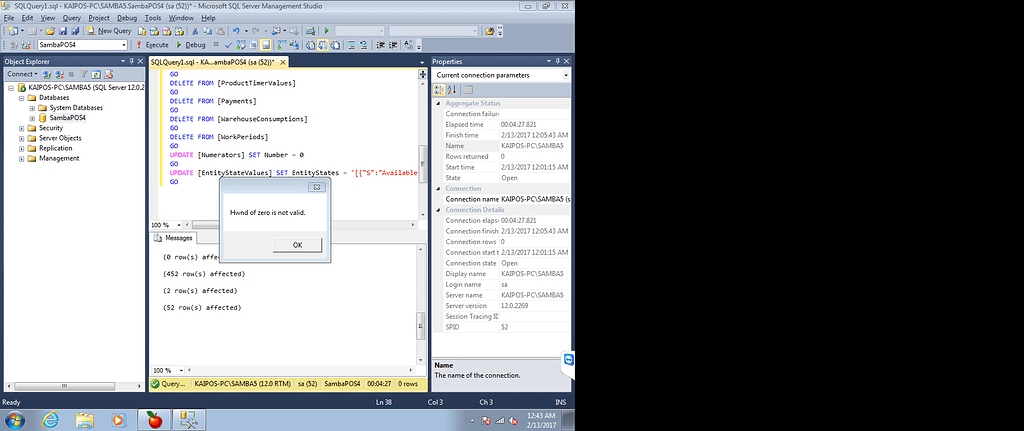Open the Query menu
This screenshot has height=431, width=1024.
pyautogui.click(x=71, y=18)
